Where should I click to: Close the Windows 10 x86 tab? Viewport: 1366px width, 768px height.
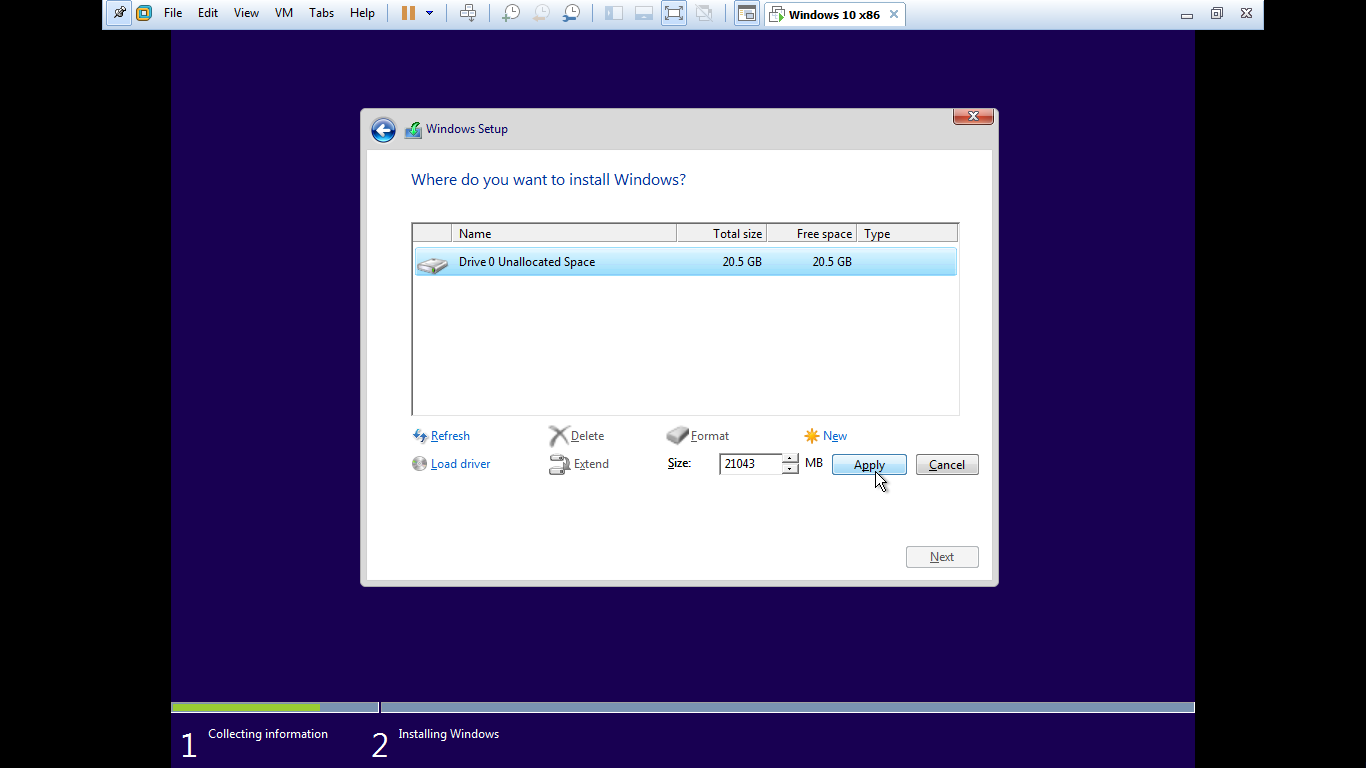[x=894, y=14]
